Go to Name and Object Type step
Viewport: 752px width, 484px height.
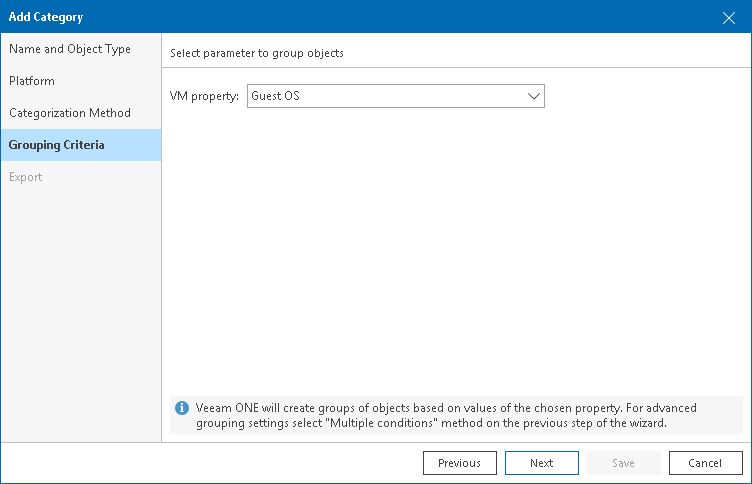point(70,49)
